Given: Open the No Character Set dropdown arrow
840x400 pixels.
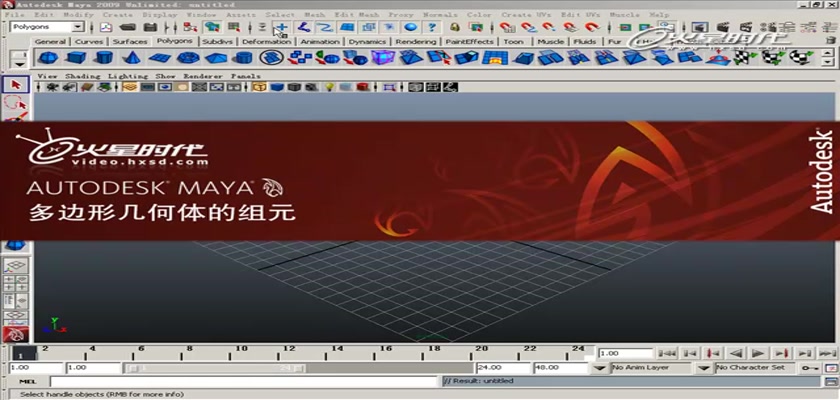Looking at the screenshot, I should pos(703,368).
